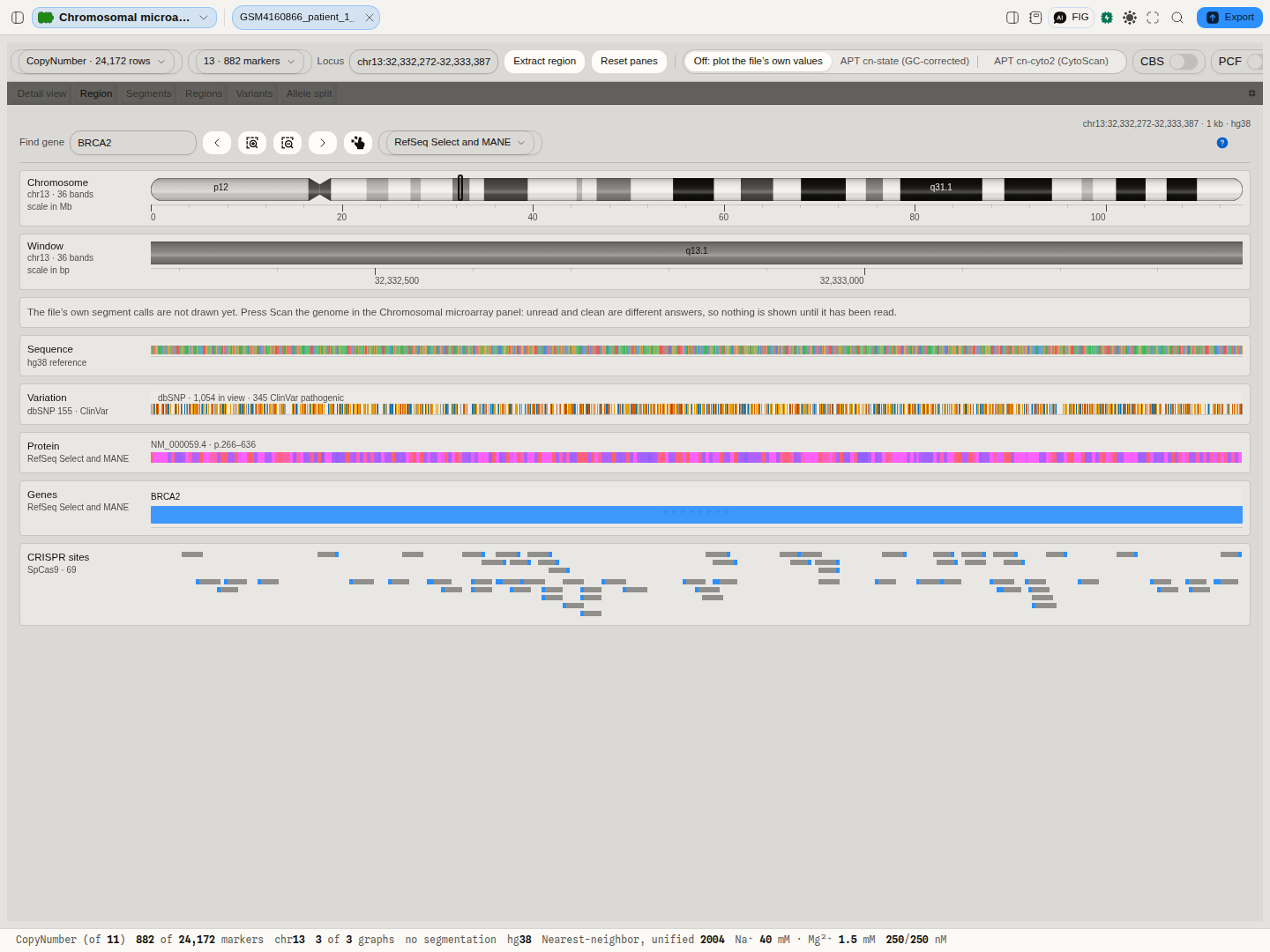Zoom out with the magnifier-minus icon
Viewport: 1270px width, 952px height.
(288, 143)
